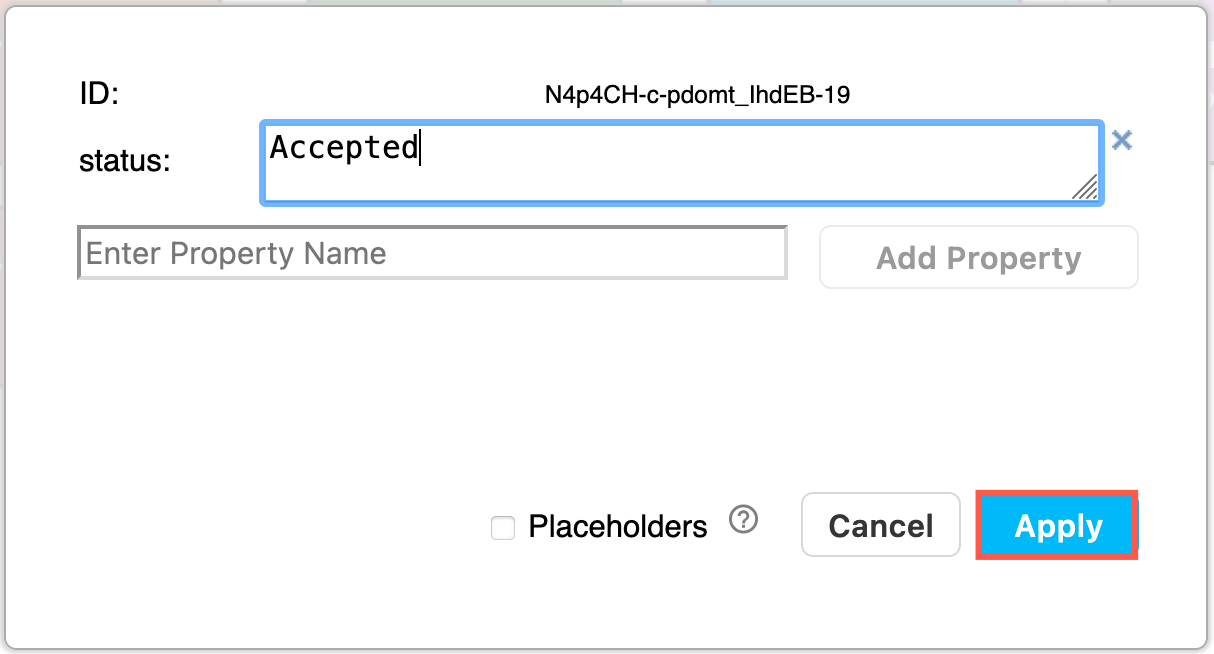Click the question mark circle icon

(743, 521)
